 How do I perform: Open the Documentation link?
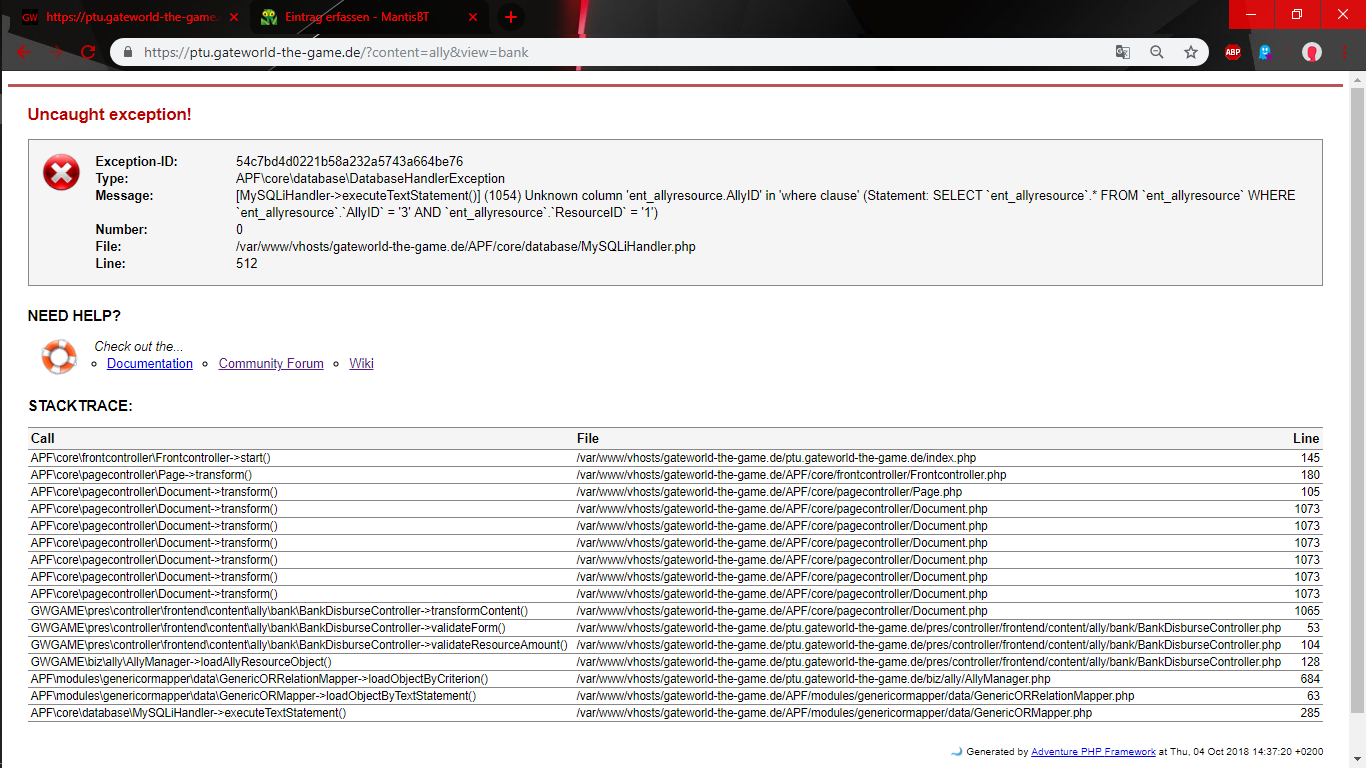pyautogui.click(x=150, y=364)
